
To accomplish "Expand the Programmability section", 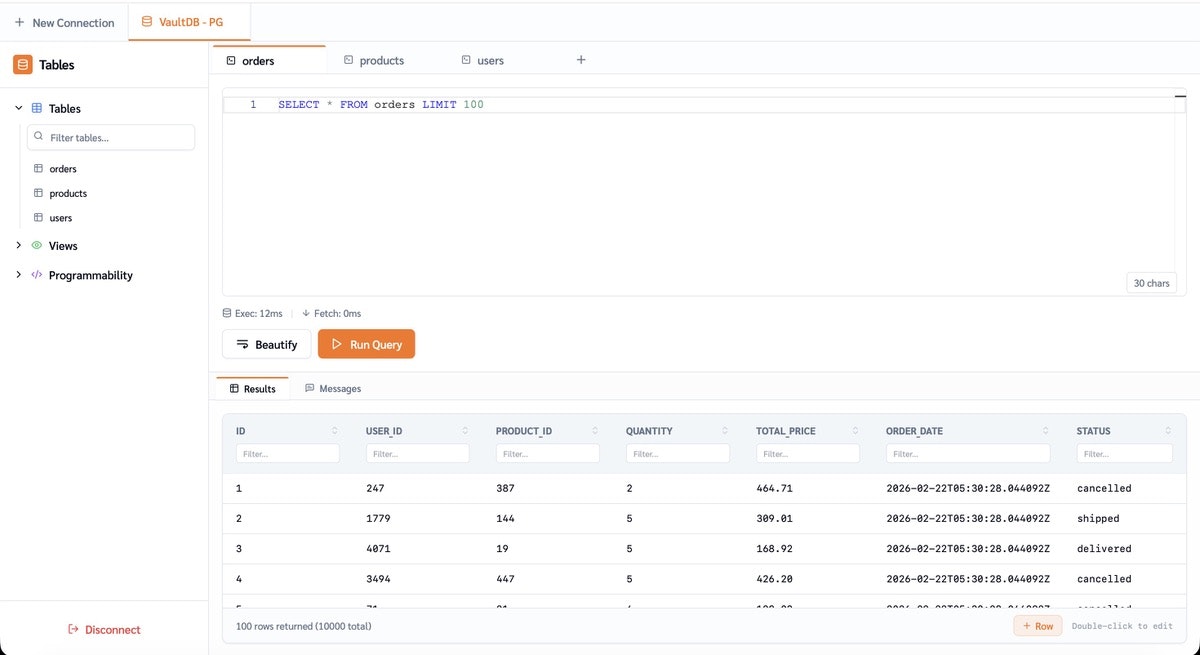I will [x=17, y=275].
